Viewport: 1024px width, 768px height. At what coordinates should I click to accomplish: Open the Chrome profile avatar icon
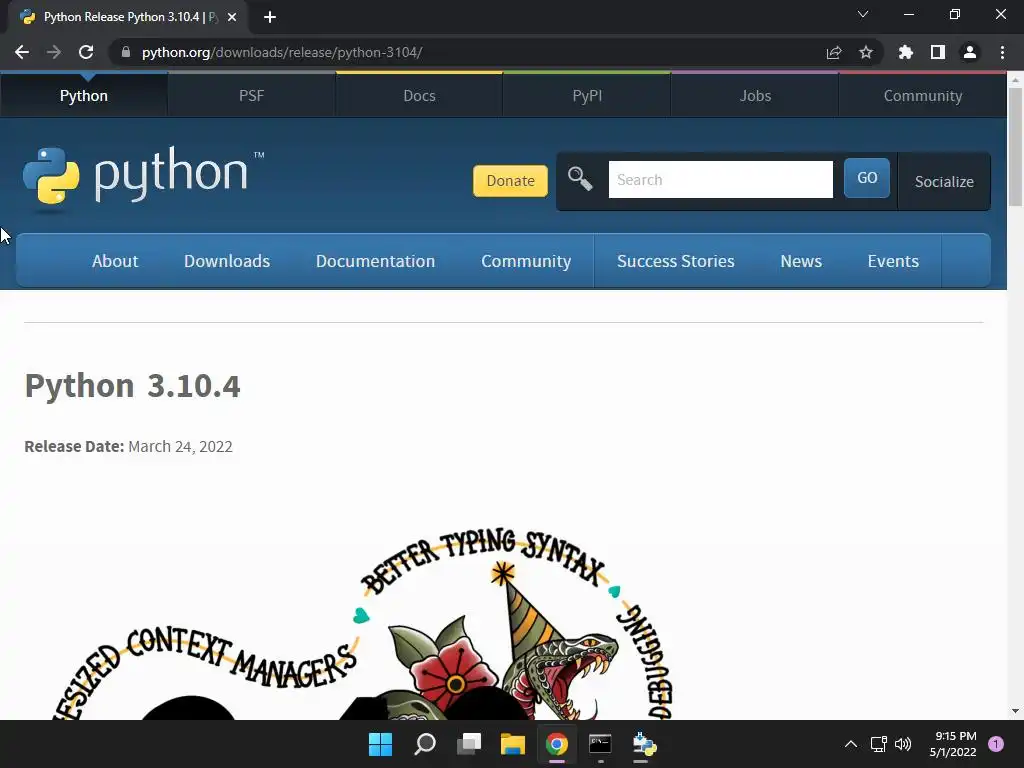[x=970, y=52]
